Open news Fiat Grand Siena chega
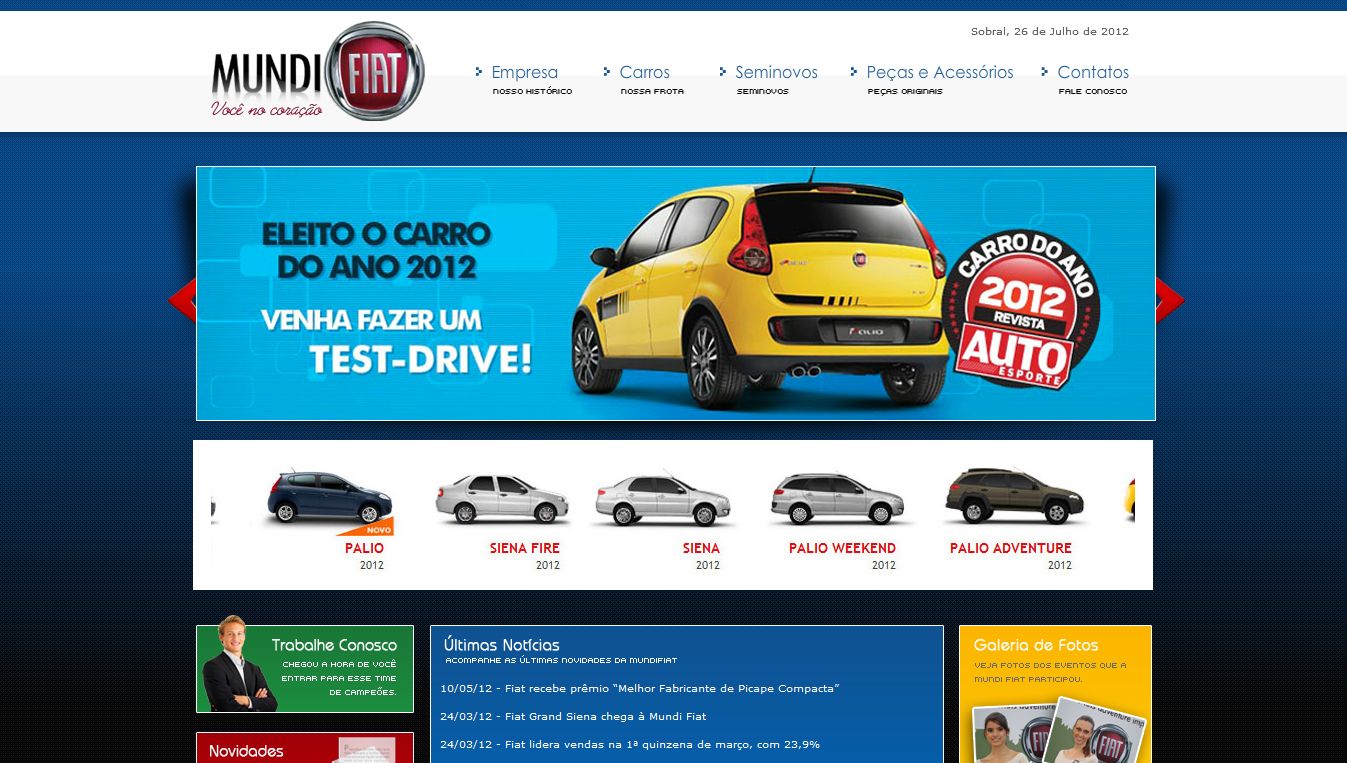This screenshot has height=763, width=1347. [x=573, y=716]
